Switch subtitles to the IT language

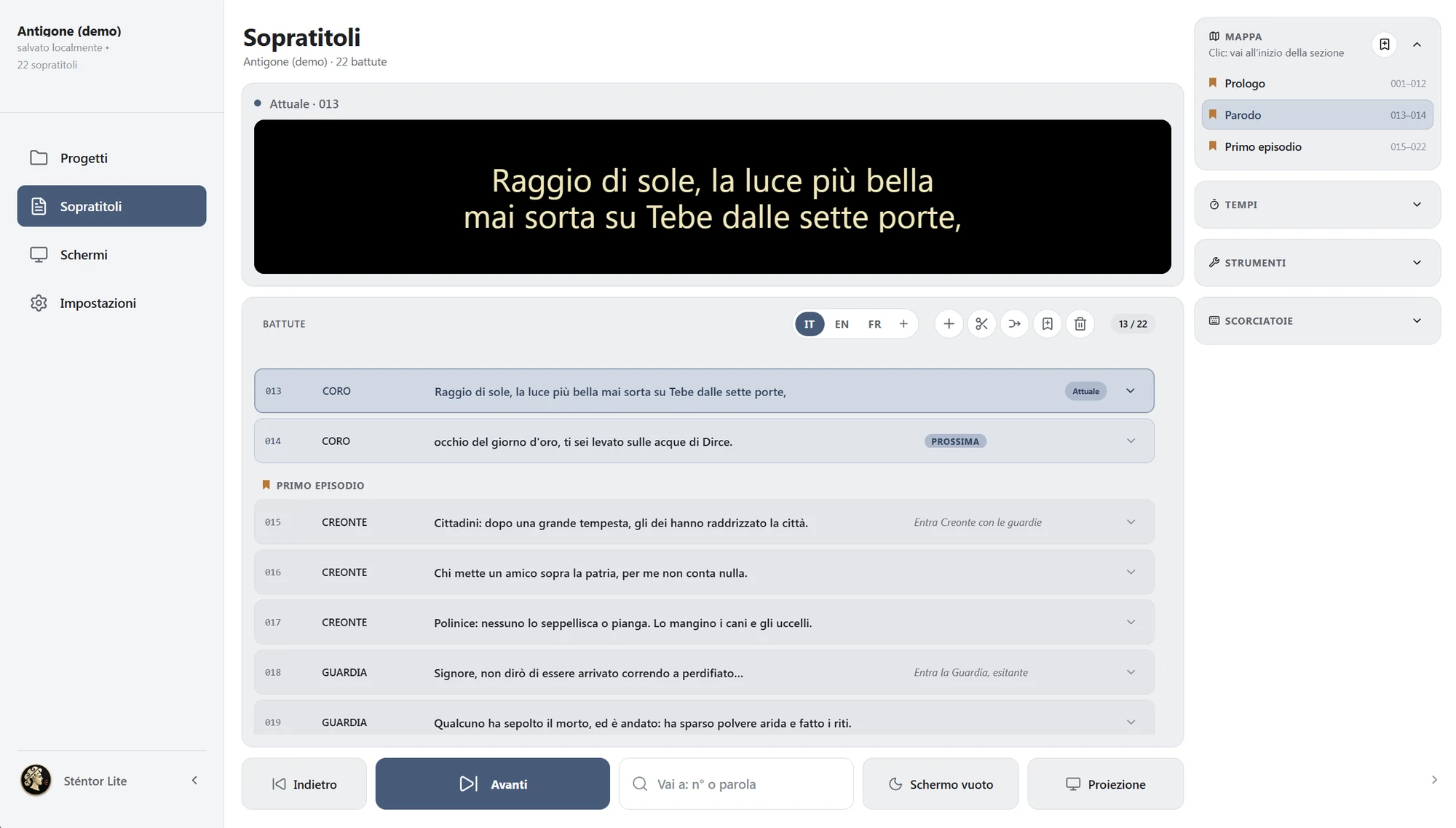tap(810, 324)
